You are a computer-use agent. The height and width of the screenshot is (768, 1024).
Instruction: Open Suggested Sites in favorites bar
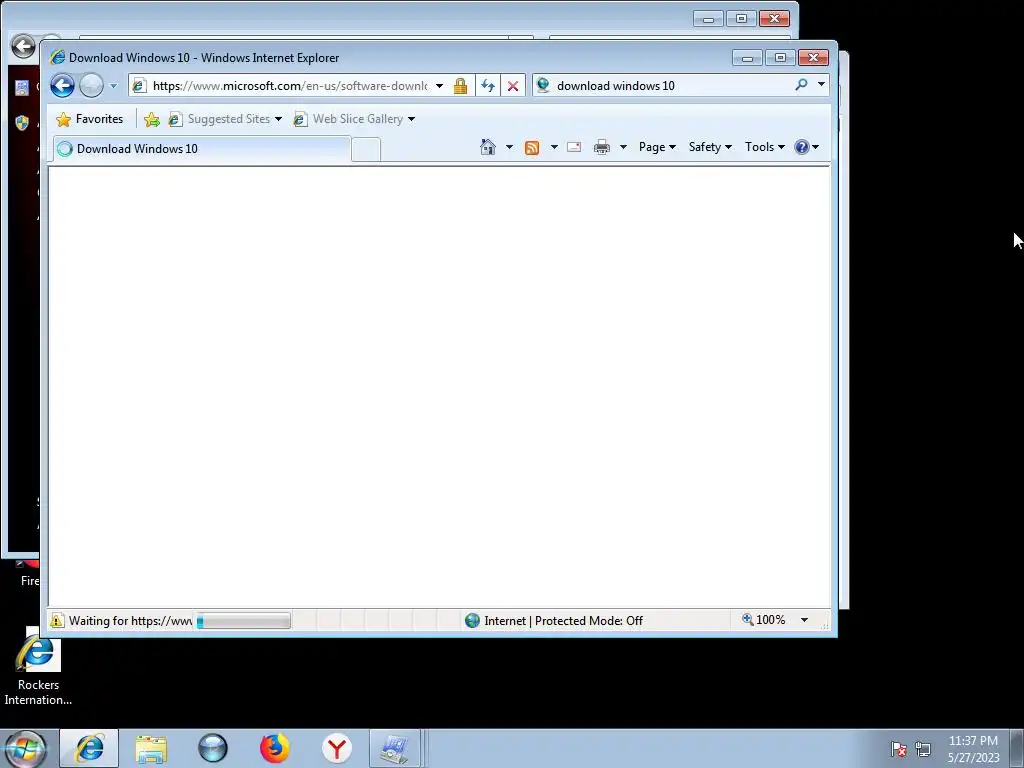[x=225, y=119]
